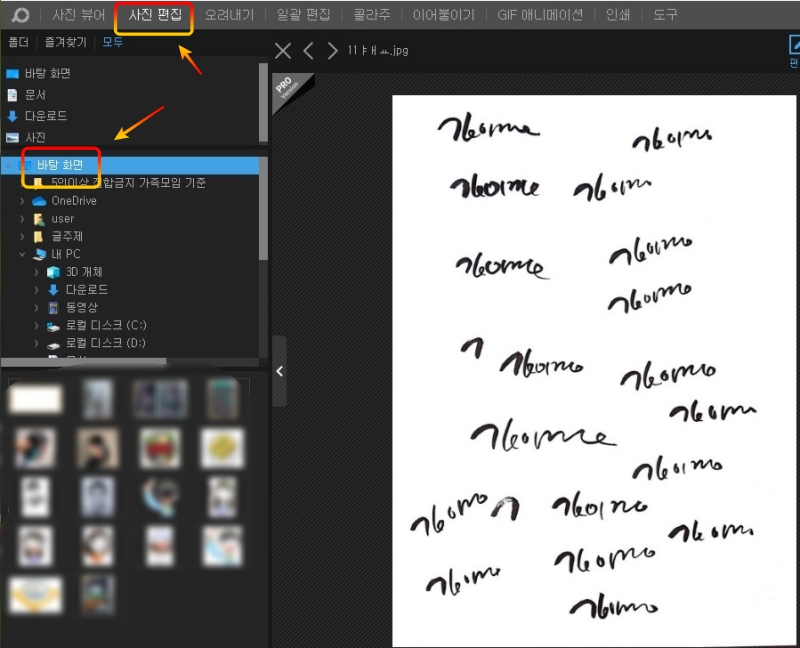
Task: Select 로컬 디스크 (C:) drive
Action: (106, 325)
